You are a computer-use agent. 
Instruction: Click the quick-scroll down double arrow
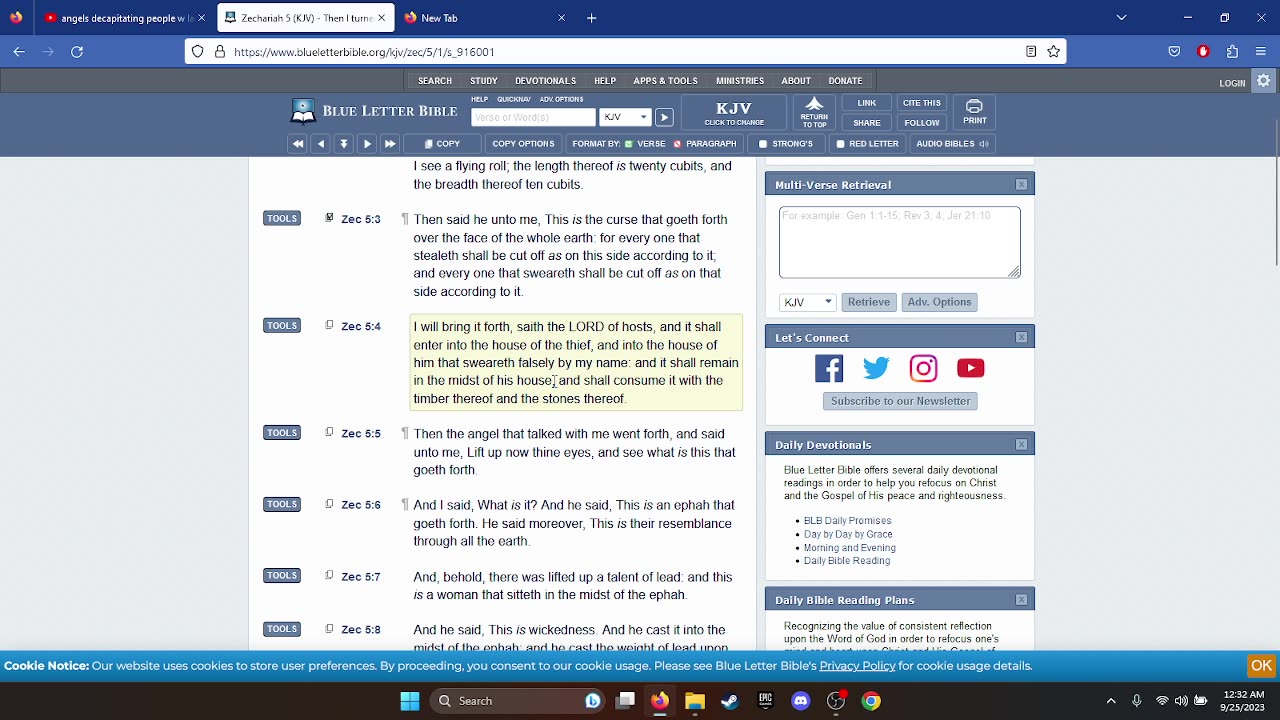pyautogui.click(x=344, y=144)
